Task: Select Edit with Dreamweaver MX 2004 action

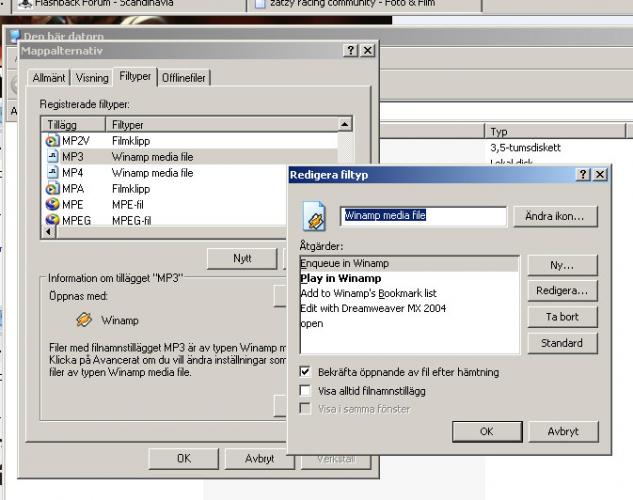Action: (x=372, y=308)
